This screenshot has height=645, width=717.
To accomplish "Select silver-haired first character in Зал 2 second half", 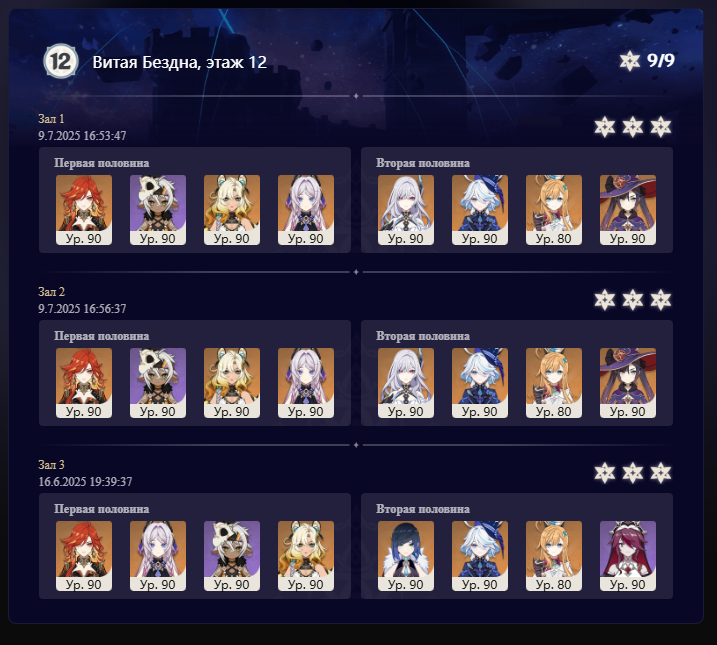I will (406, 383).
